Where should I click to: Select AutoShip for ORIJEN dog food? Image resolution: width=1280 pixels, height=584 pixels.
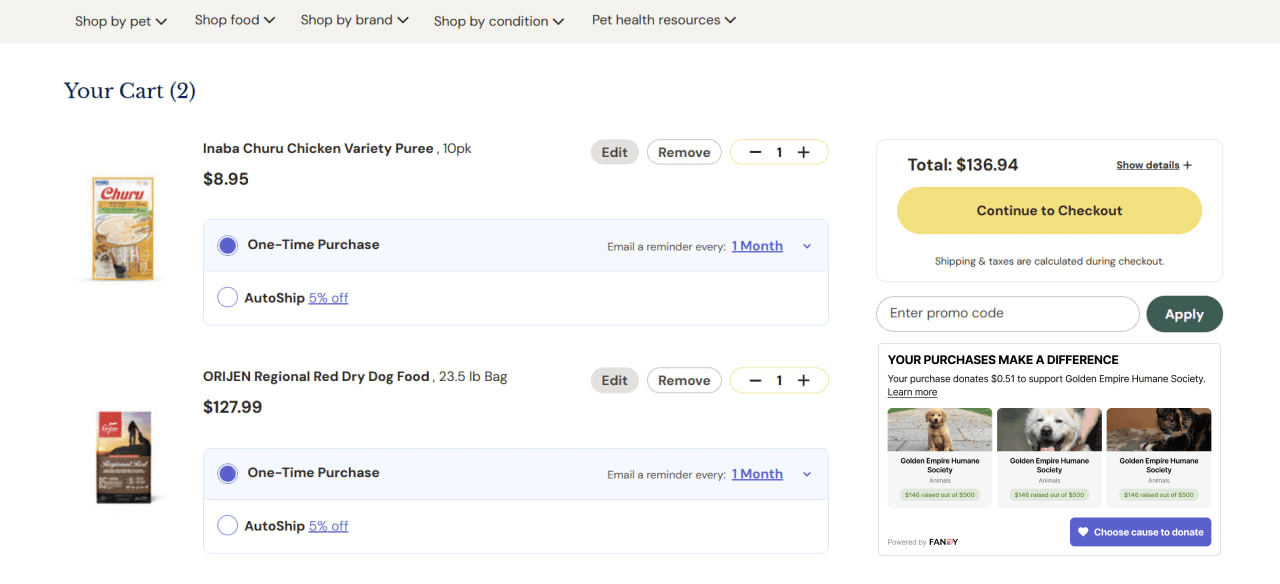[228, 525]
